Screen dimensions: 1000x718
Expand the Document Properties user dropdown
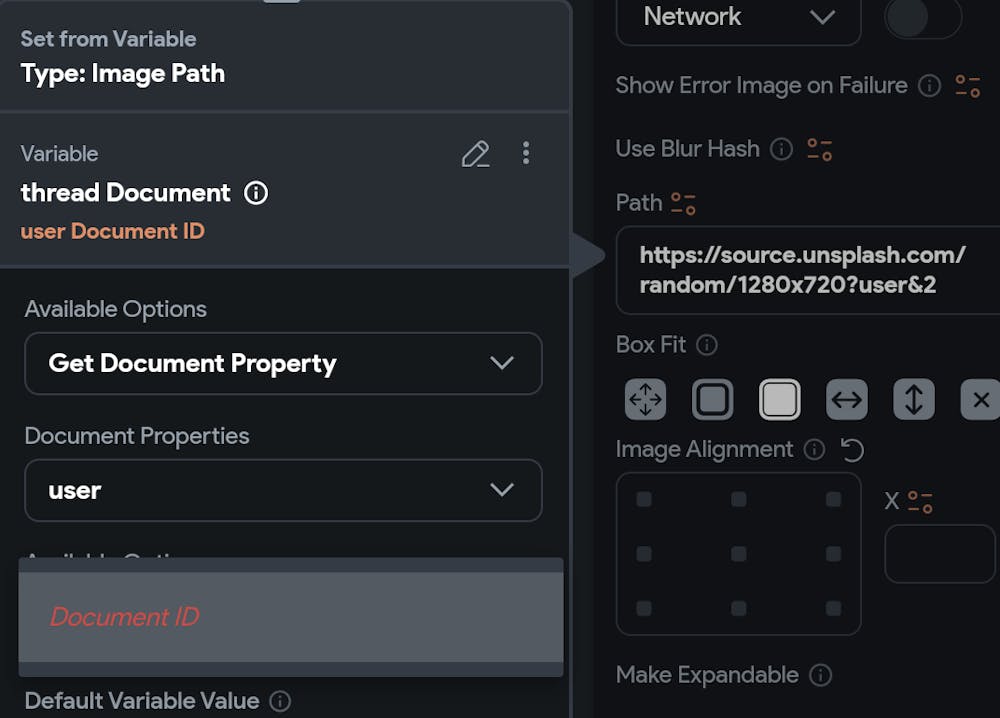pyautogui.click(x=283, y=490)
